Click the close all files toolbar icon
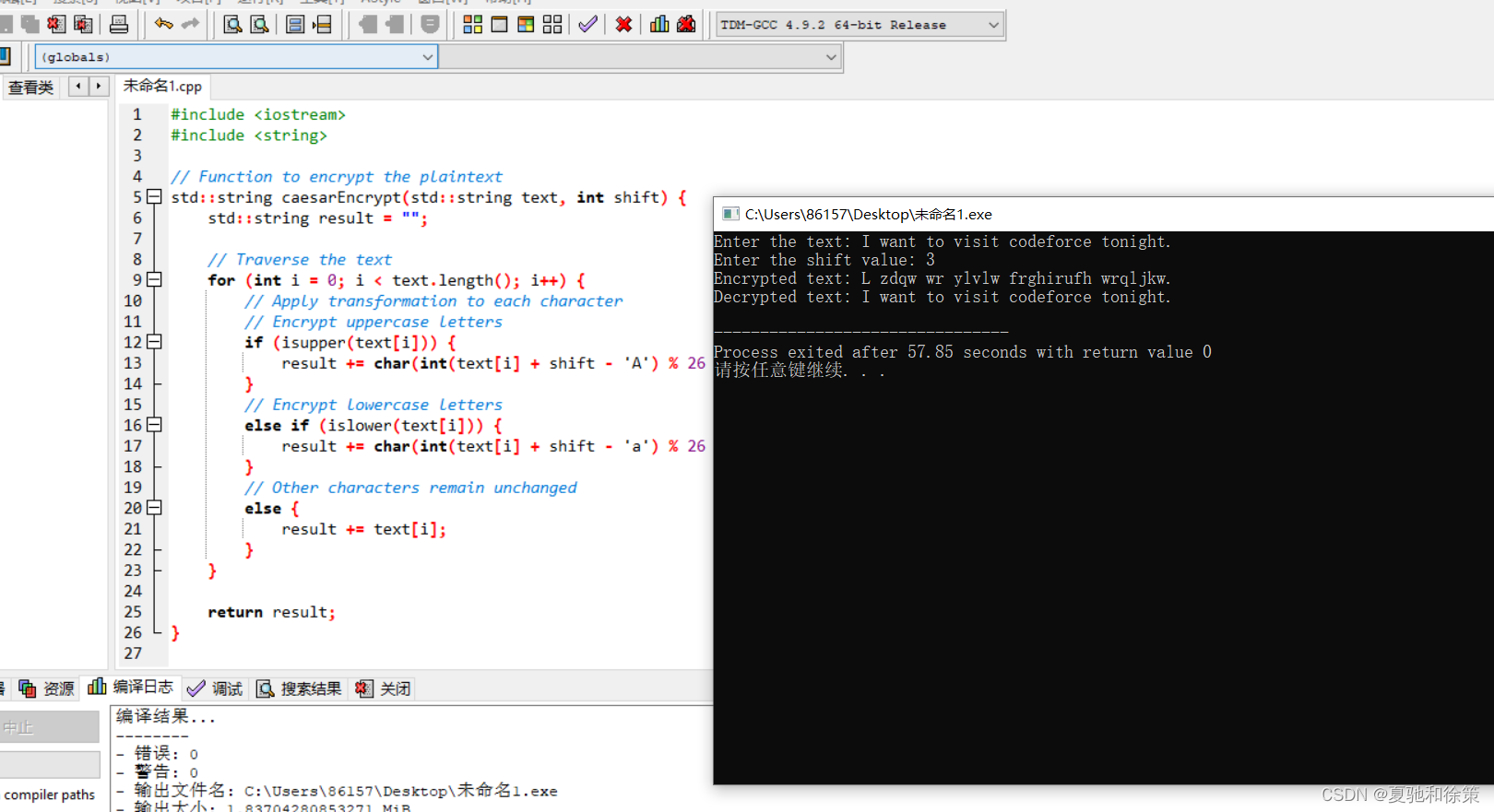 point(83,24)
